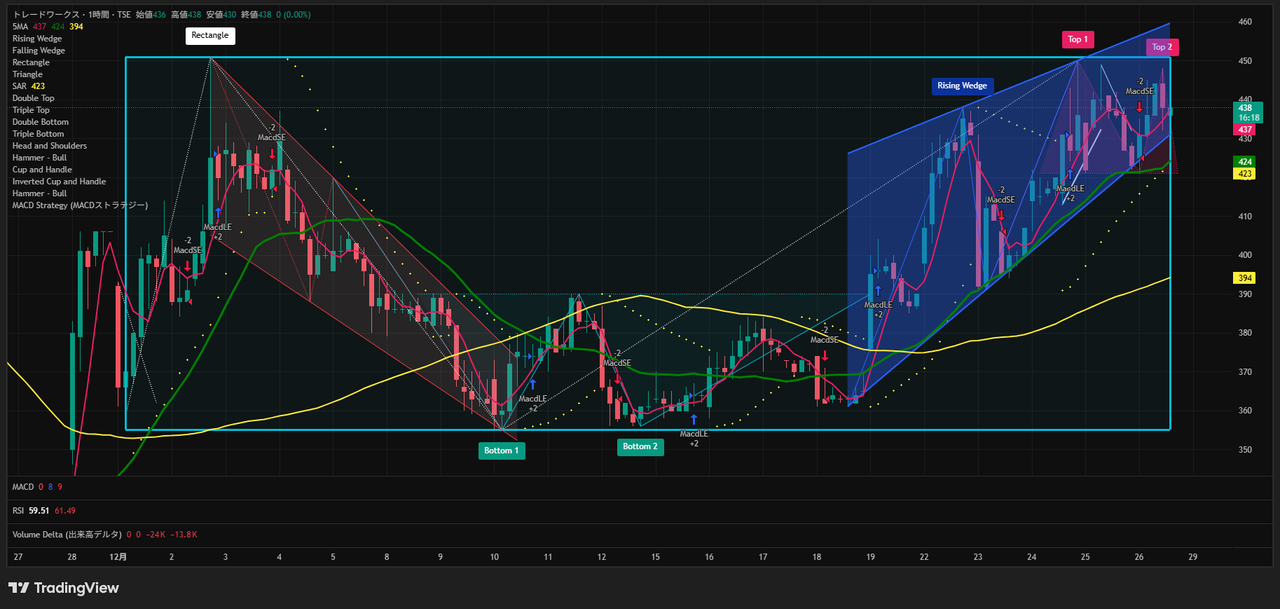This screenshot has width=1280, height=609.
Task: Click the Bottom 1 marker label
Action: coord(501,451)
